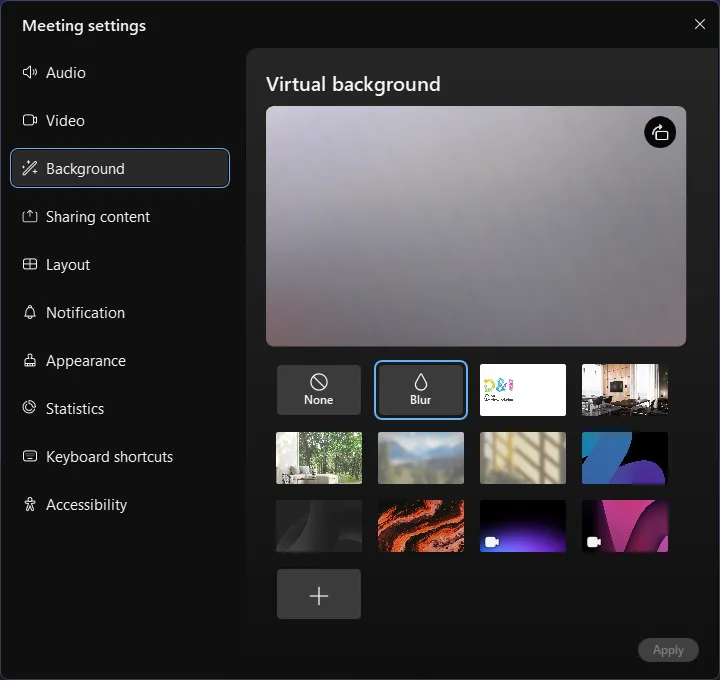Pick the orange marble swirl background
This screenshot has height=680, width=720.
tap(421, 526)
